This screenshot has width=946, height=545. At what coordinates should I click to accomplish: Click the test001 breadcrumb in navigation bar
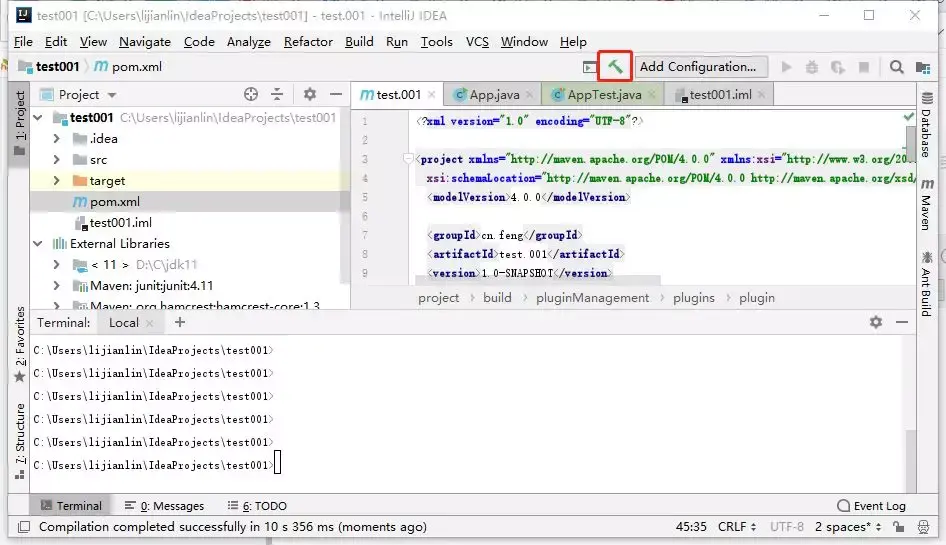coord(49,66)
